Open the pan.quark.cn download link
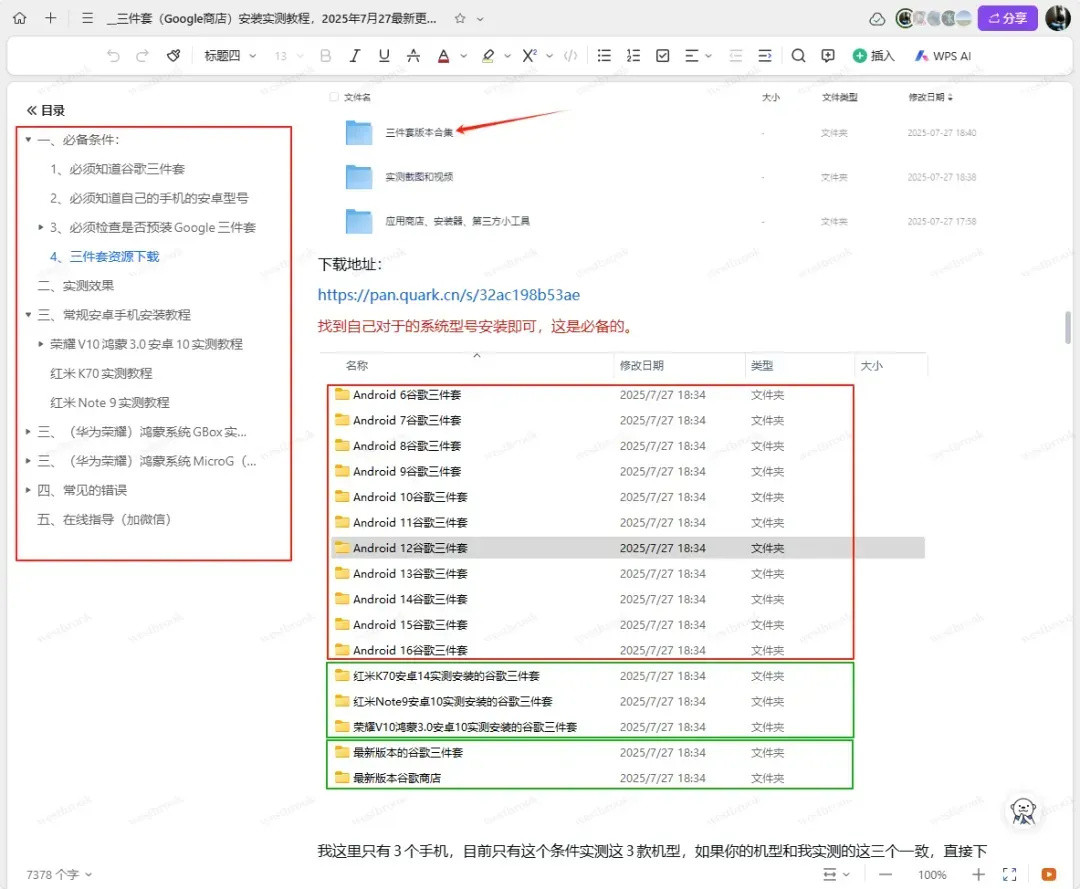 pos(448,295)
